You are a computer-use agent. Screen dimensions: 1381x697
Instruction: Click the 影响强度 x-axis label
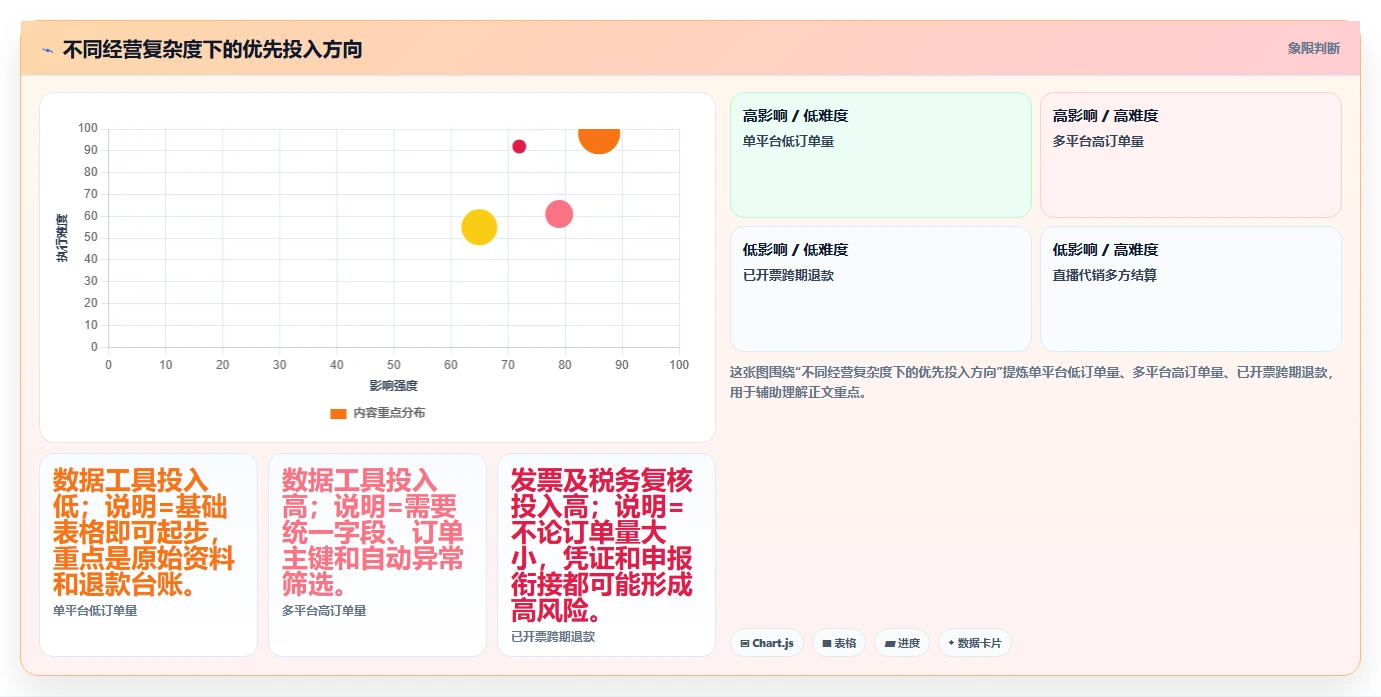[394, 386]
